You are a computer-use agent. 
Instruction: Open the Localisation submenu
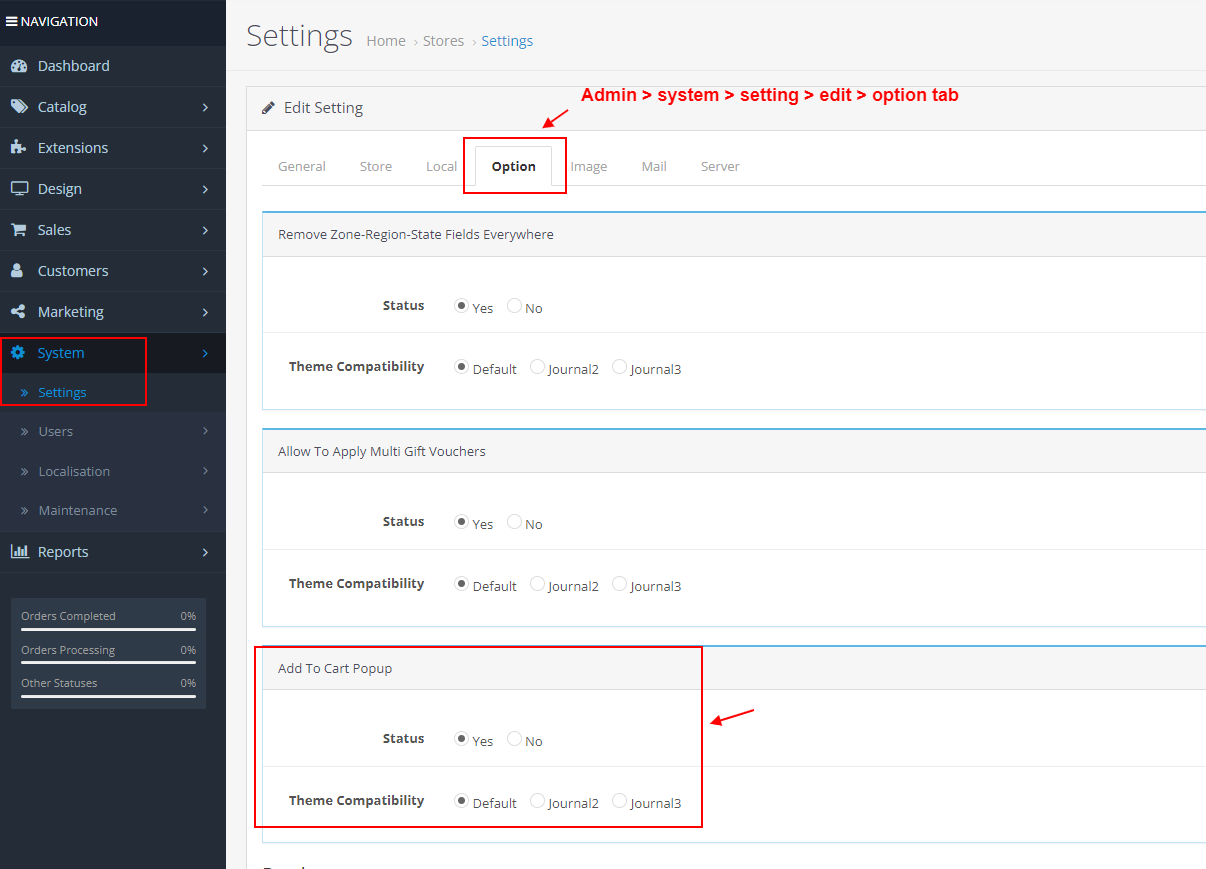point(76,471)
